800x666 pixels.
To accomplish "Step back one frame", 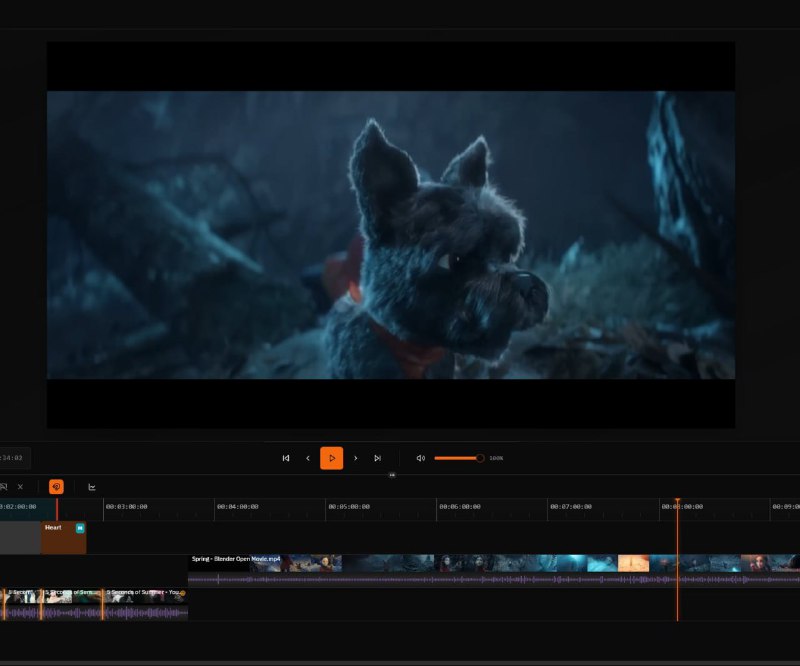I will [308, 458].
